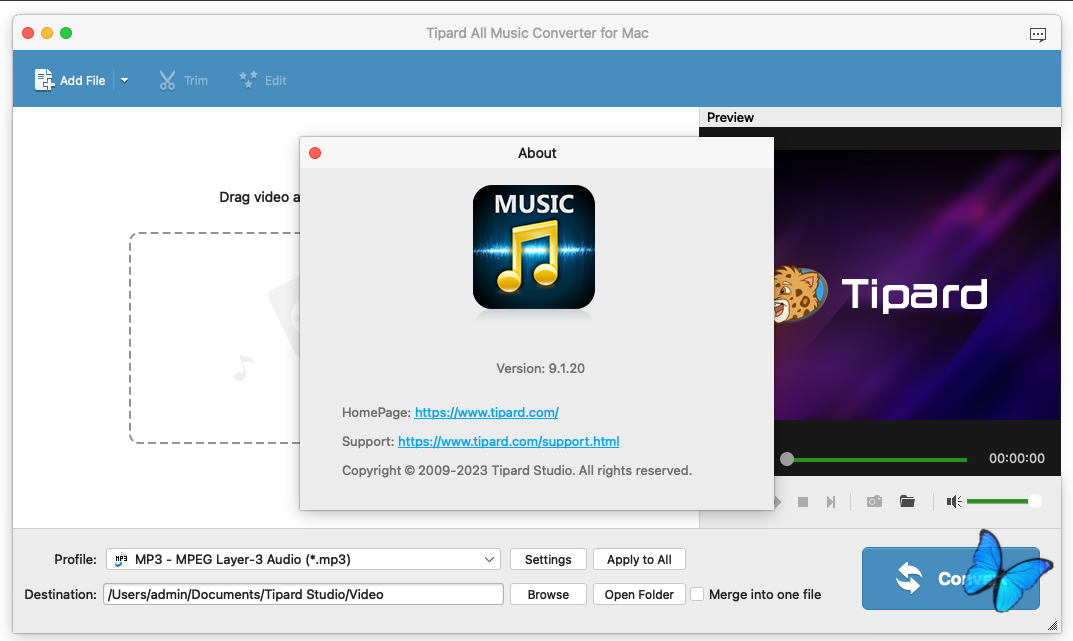Open the snapshot folder icon
The height and width of the screenshot is (641, 1073).
[907, 501]
